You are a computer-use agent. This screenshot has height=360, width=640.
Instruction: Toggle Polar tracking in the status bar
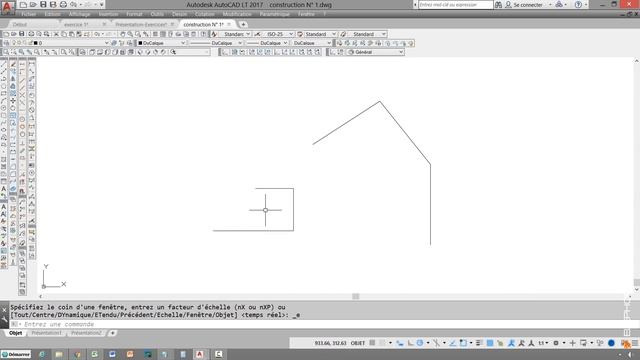(x=420, y=343)
